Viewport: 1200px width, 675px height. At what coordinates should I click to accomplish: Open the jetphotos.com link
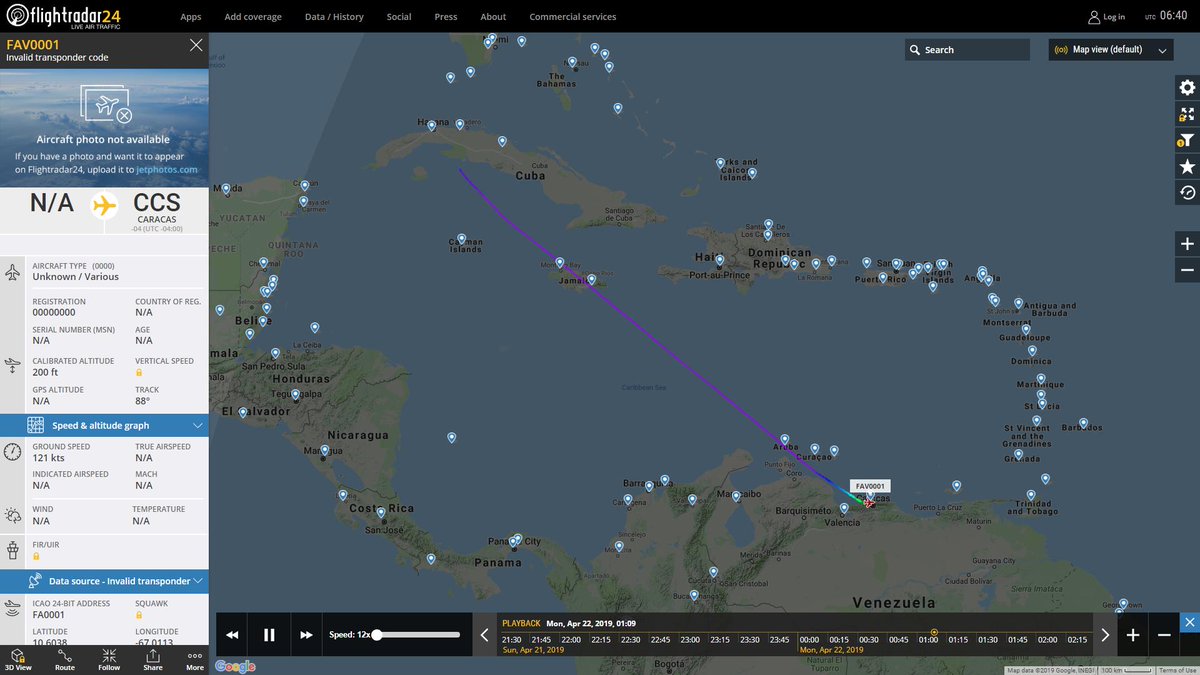point(167,169)
